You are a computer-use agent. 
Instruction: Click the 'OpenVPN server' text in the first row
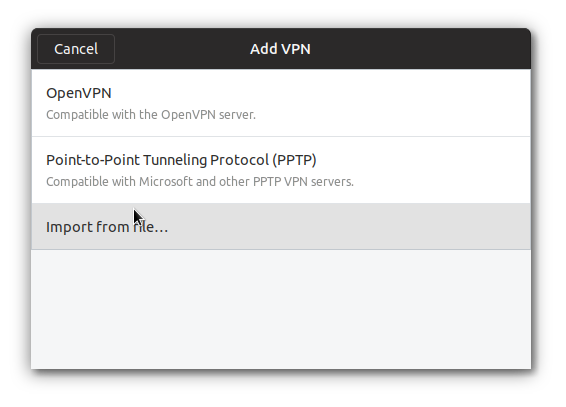tap(208, 115)
